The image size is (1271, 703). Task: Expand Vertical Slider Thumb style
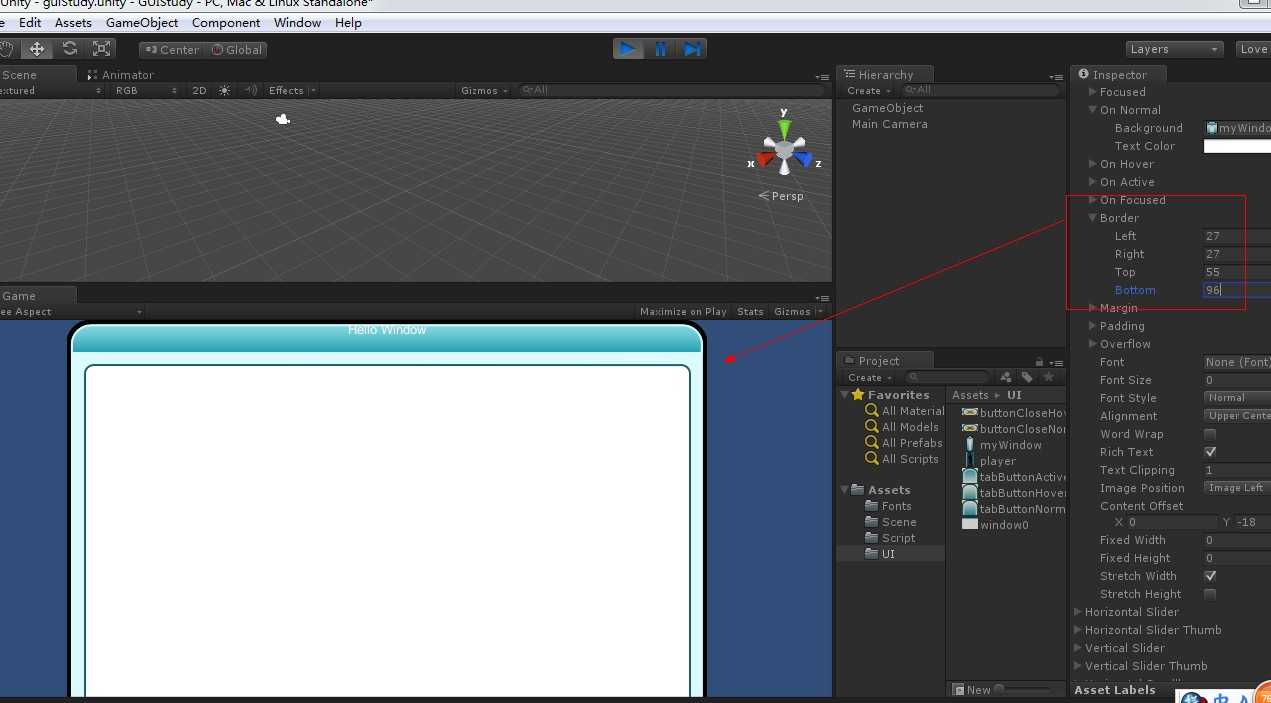pos(1078,666)
